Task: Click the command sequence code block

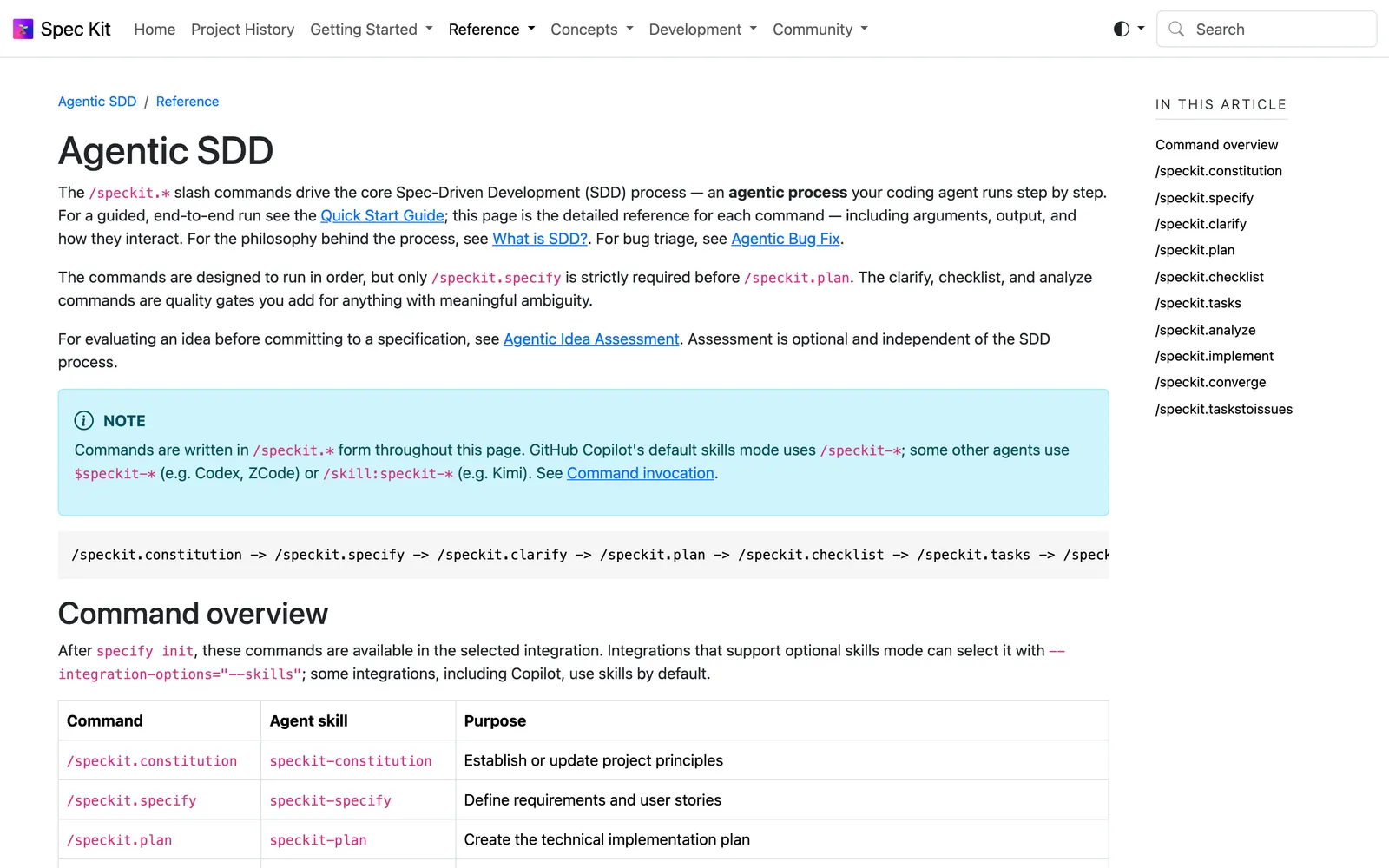Action: (x=583, y=555)
